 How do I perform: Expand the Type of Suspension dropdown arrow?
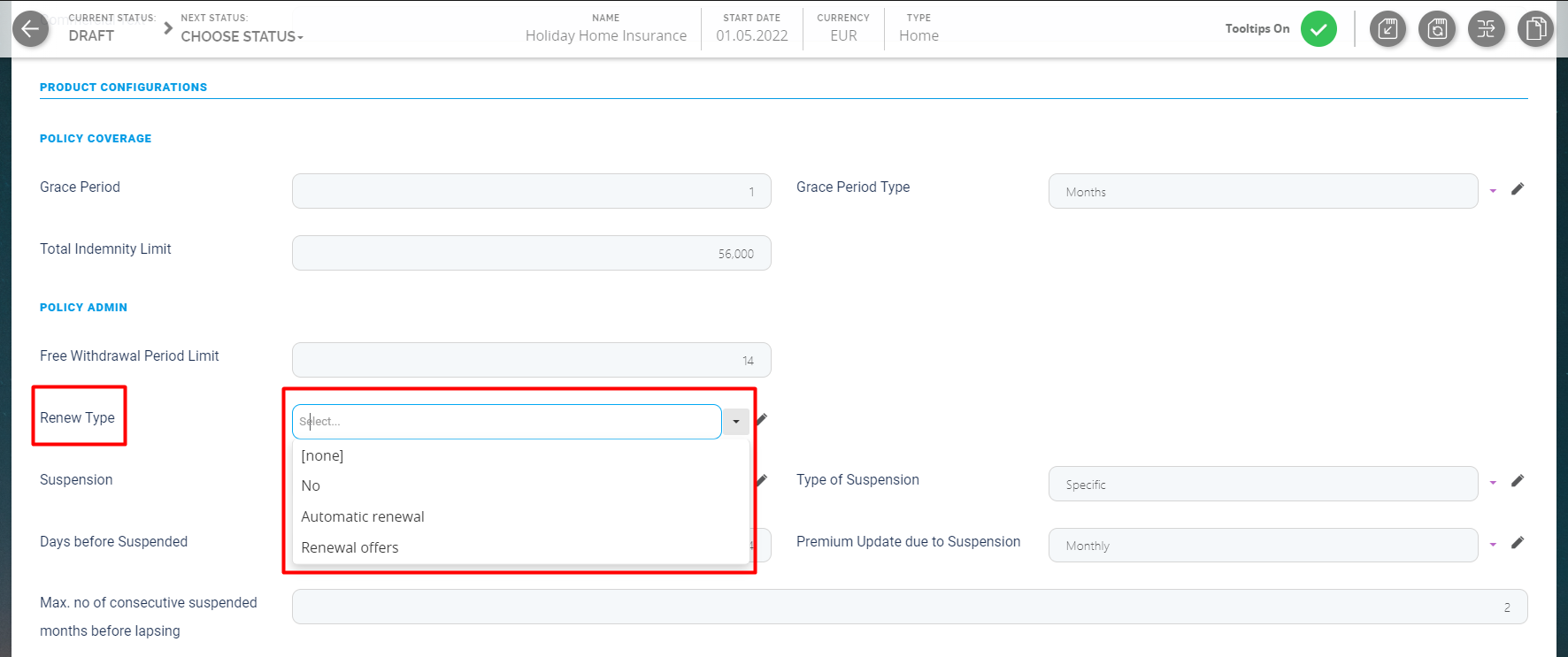pos(1493,483)
